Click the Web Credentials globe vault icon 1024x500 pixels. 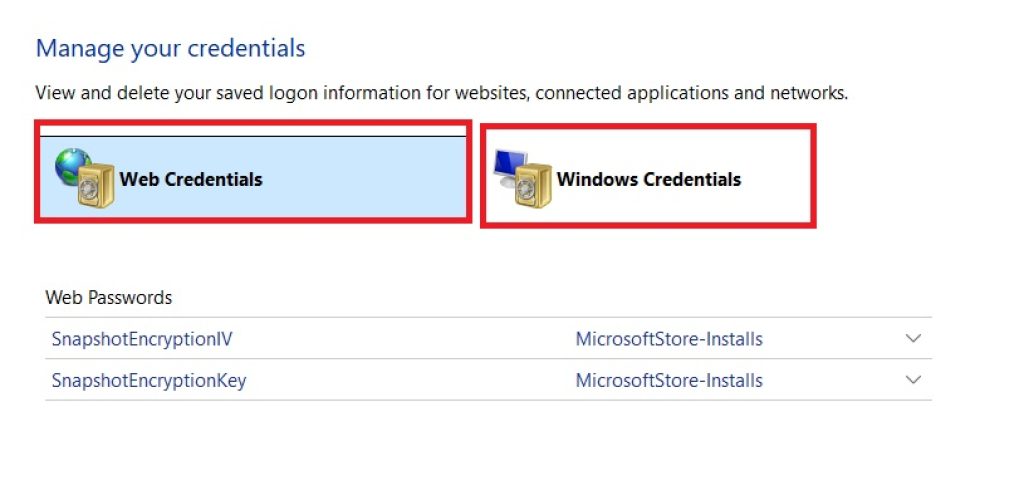pyautogui.click(x=85, y=178)
